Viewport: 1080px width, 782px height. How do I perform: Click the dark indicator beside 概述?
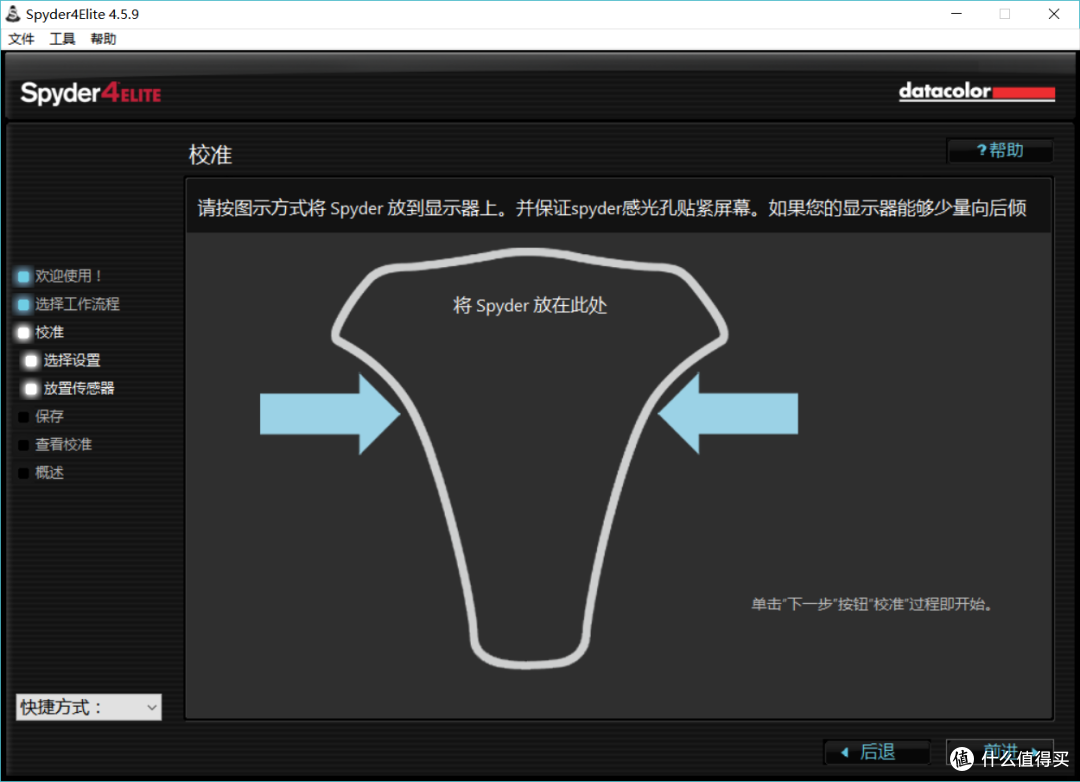23,473
